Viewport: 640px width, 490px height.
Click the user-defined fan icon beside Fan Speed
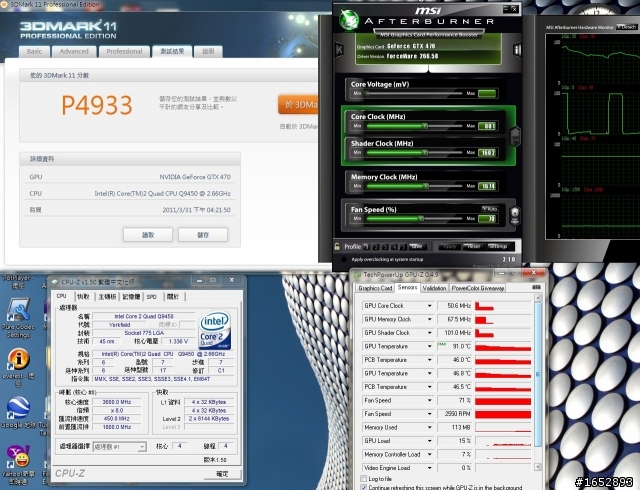click(x=515, y=215)
